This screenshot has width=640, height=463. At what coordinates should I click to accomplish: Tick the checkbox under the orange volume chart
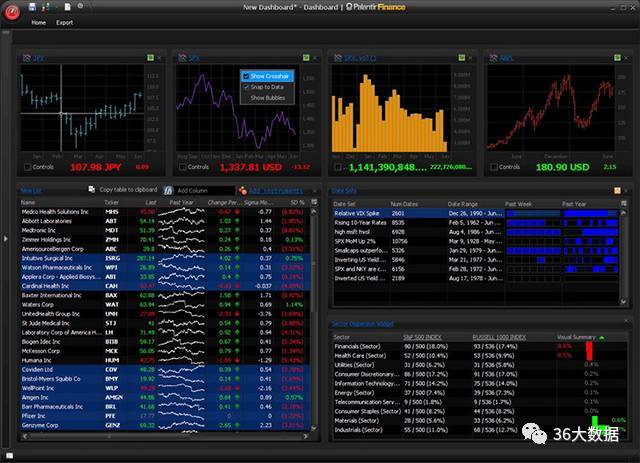(x=338, y=167)
